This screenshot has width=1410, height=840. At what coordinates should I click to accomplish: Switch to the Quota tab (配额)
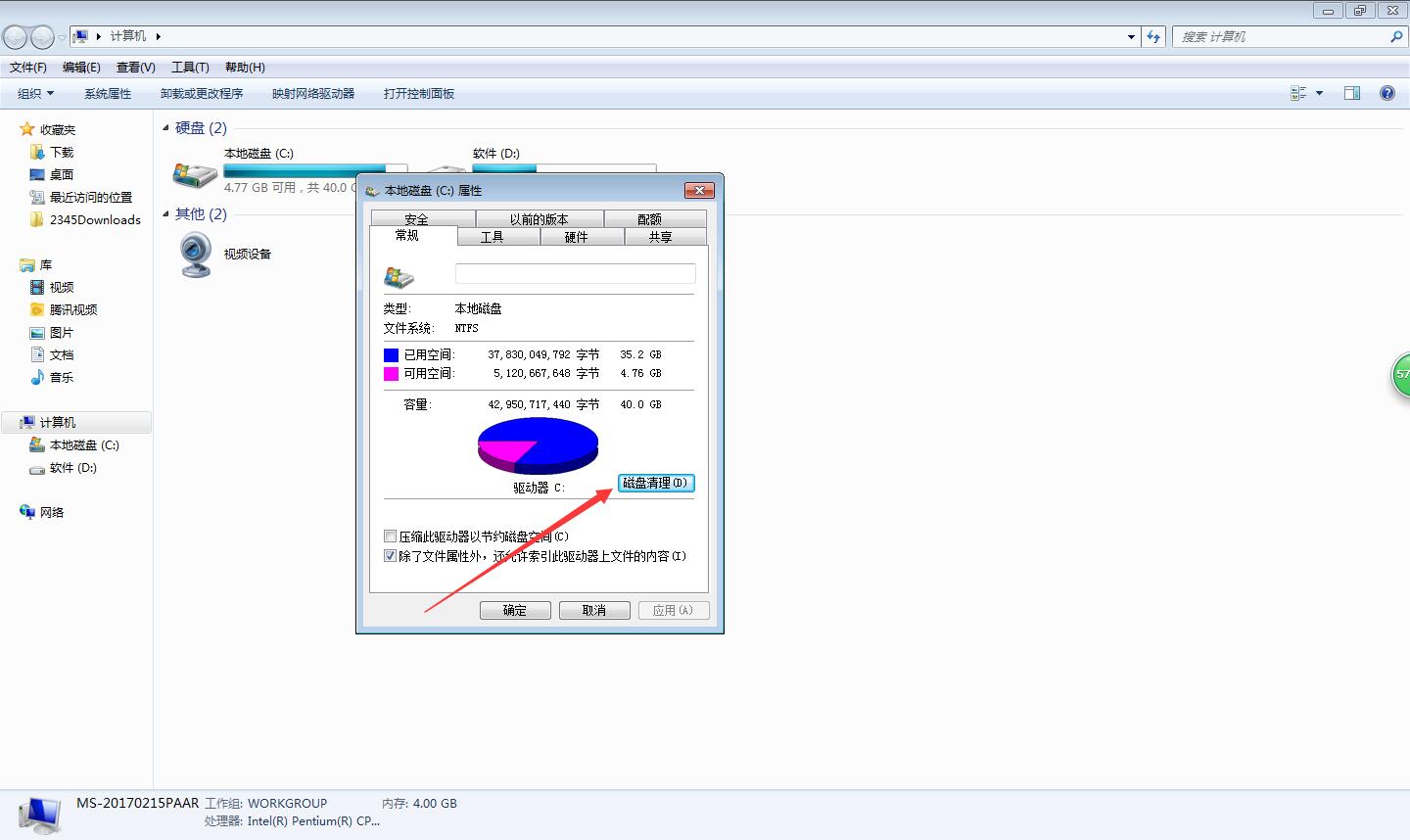click(x=654, y=218)
